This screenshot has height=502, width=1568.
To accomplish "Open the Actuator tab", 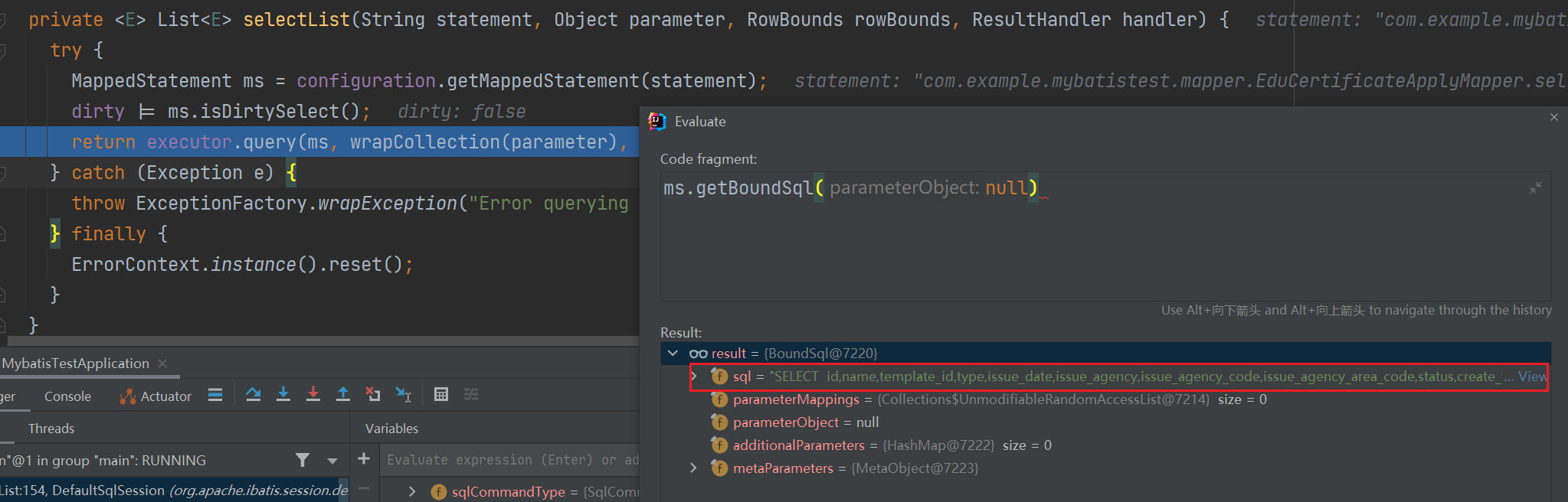I will pos(155,396).
